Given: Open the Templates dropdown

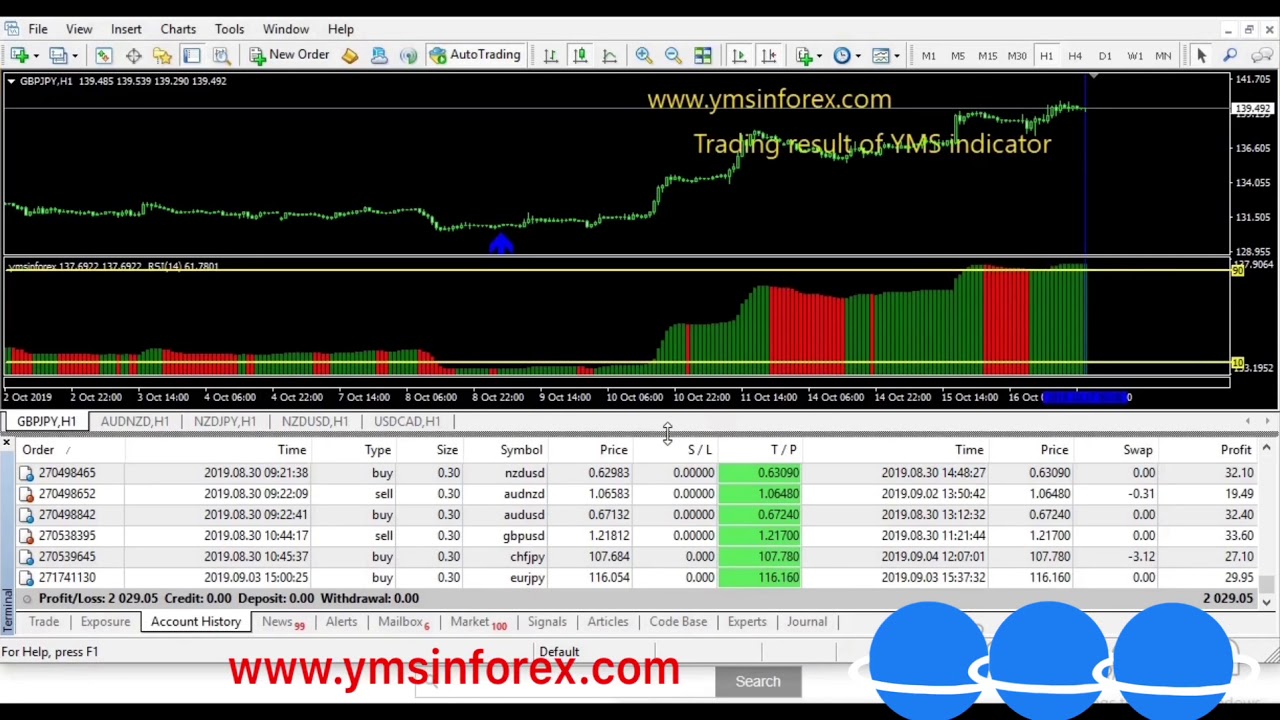Looking at the screenshot, I should [x=885, y=55].
